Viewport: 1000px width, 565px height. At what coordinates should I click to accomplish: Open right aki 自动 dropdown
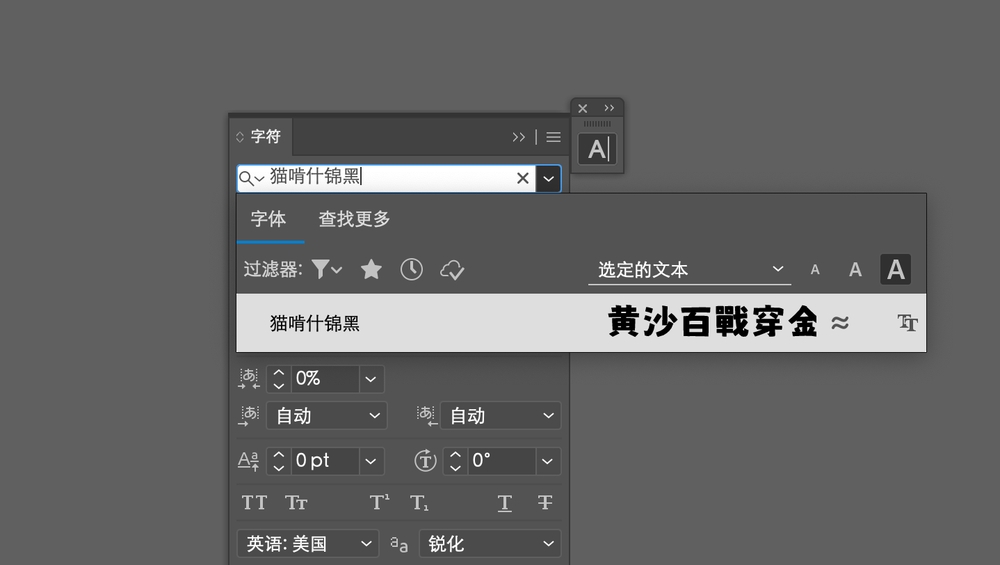(x=501, y=416)
